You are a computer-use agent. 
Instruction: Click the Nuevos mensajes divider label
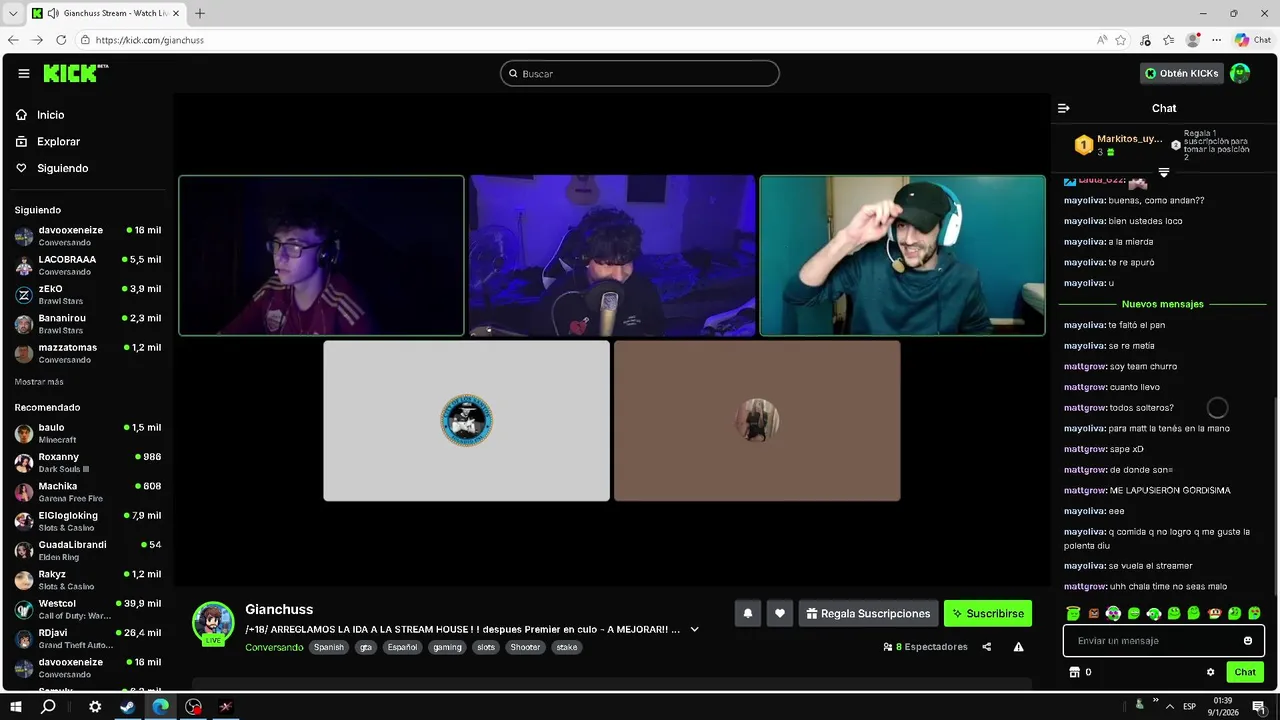point(1163,304)
